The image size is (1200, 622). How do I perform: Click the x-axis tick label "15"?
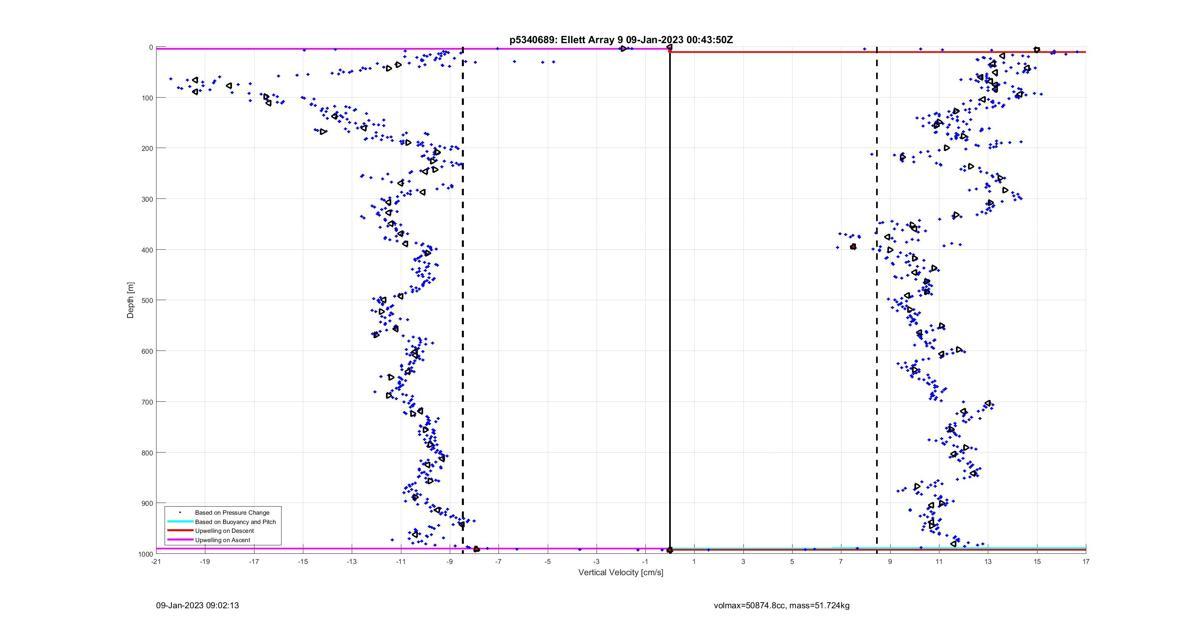pyautogui.click(x=1037, y=562)
